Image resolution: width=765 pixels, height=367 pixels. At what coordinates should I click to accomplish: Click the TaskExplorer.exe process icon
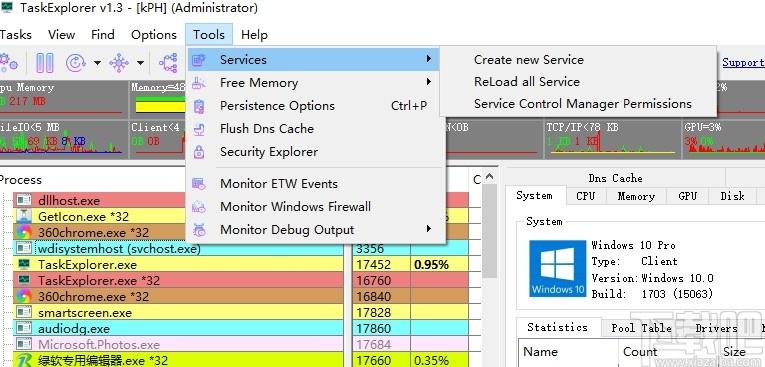click(x=23, y=265)
